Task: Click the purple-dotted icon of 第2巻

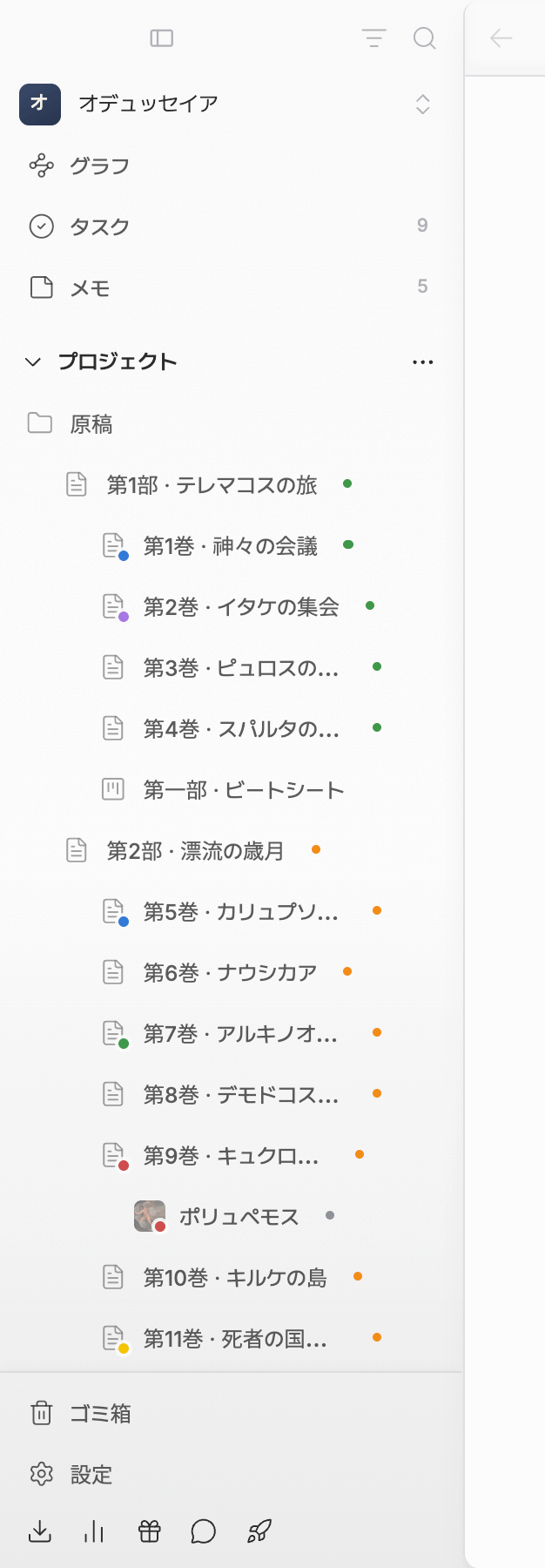Action: (x=114, y=607)
